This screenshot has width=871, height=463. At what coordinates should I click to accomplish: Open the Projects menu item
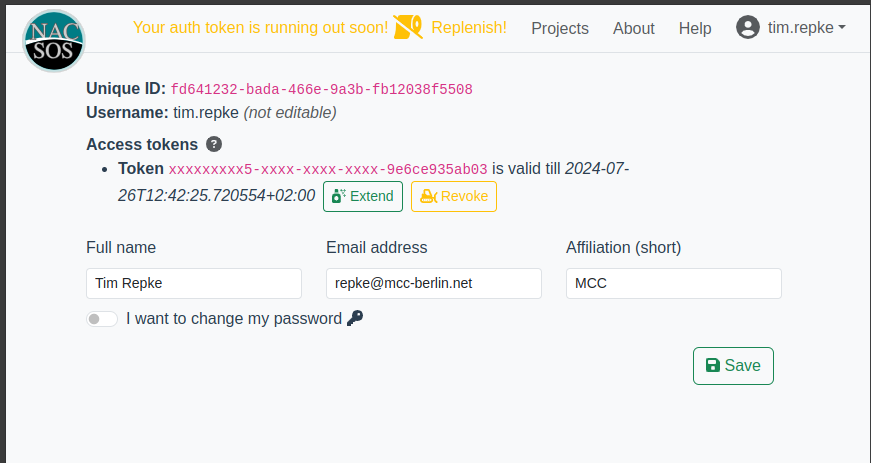[x=560, y=29]
